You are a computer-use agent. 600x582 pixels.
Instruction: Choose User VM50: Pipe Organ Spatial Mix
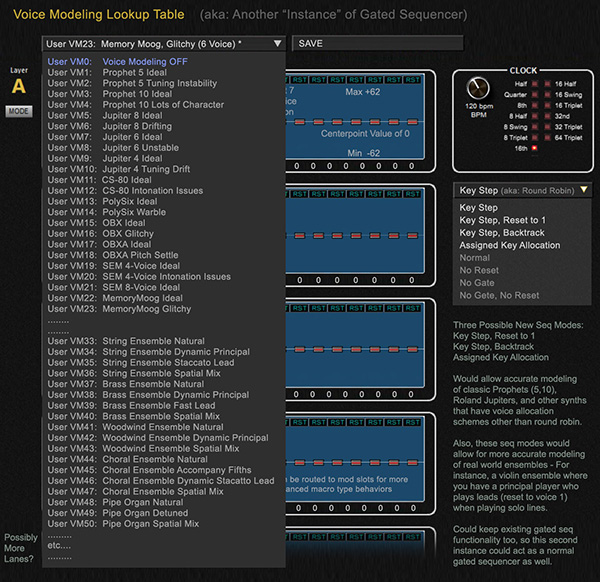pos(123,523)
